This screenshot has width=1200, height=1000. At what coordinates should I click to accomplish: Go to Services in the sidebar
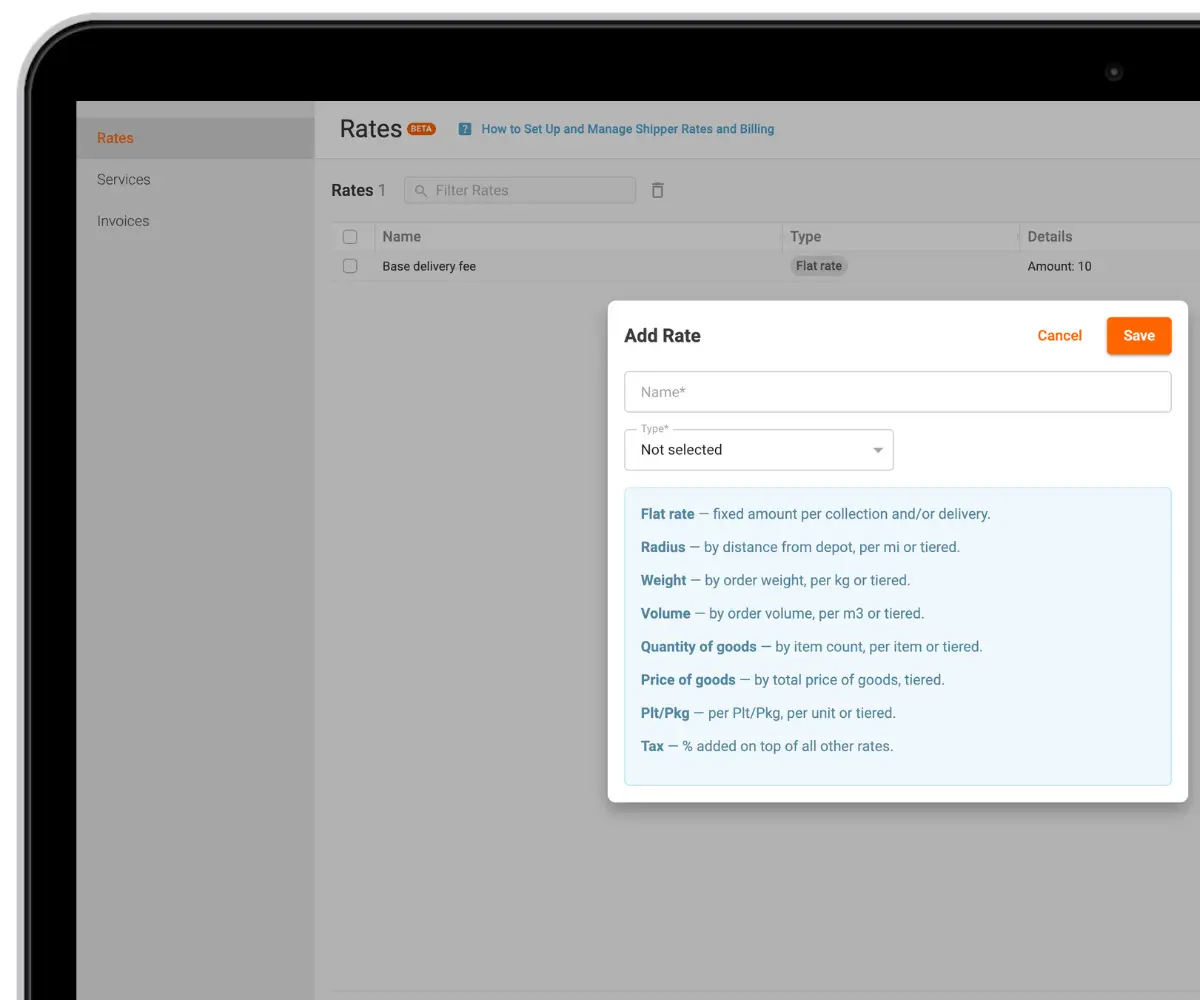click(x=124, y=180)
